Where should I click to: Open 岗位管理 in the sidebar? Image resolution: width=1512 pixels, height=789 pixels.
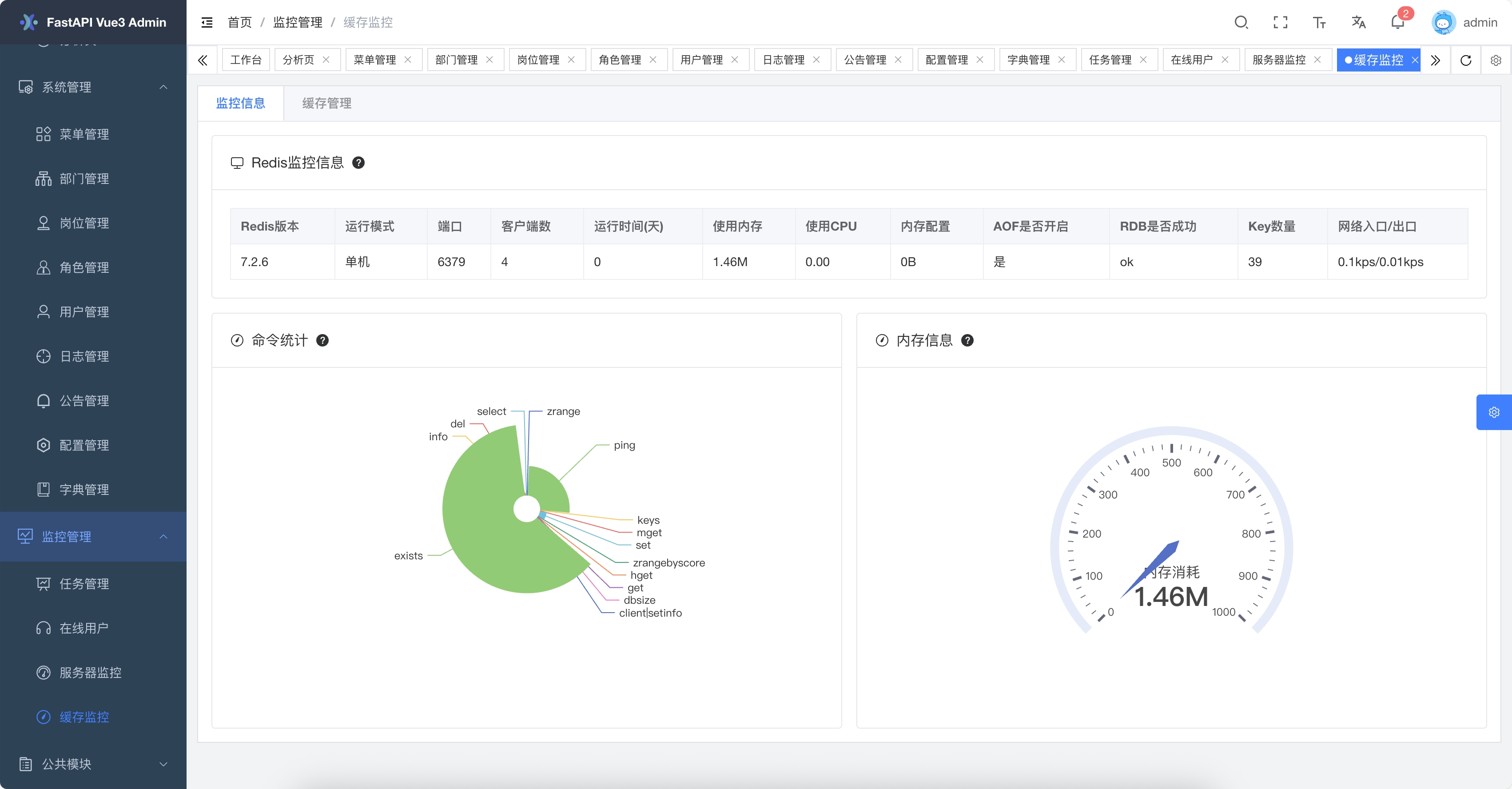[93, 223]
